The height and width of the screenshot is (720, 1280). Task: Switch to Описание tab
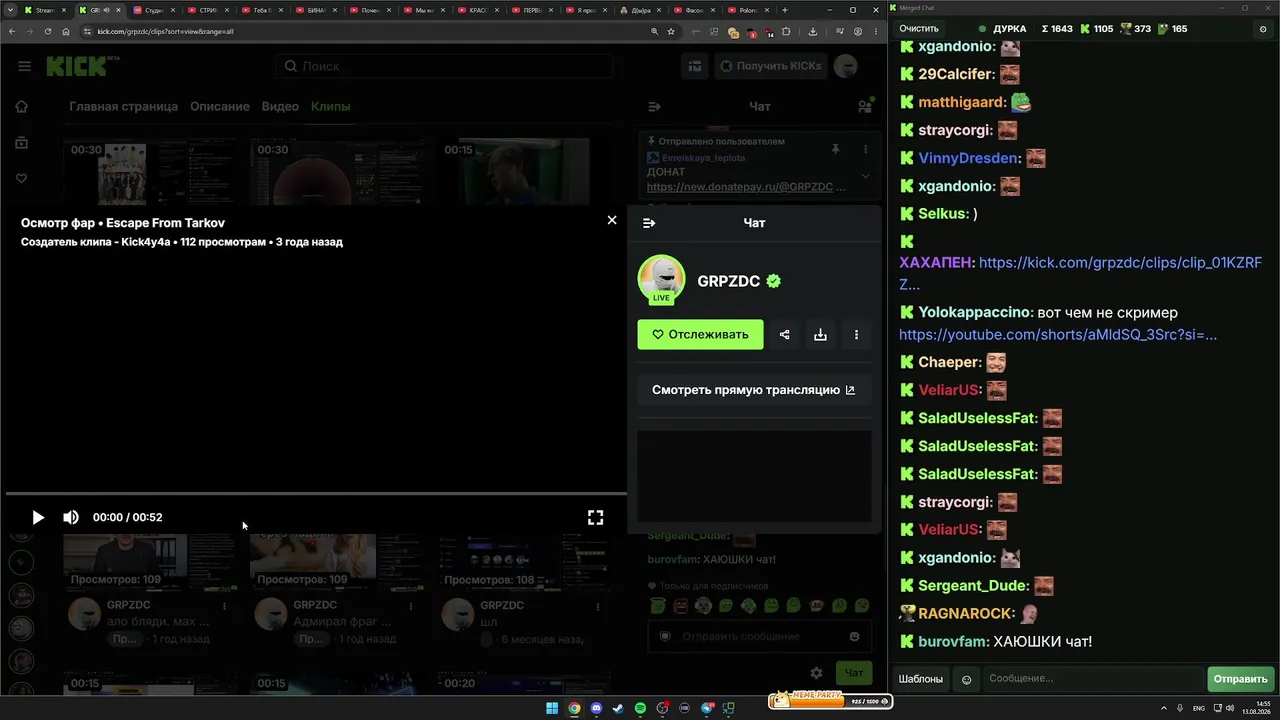220,106
